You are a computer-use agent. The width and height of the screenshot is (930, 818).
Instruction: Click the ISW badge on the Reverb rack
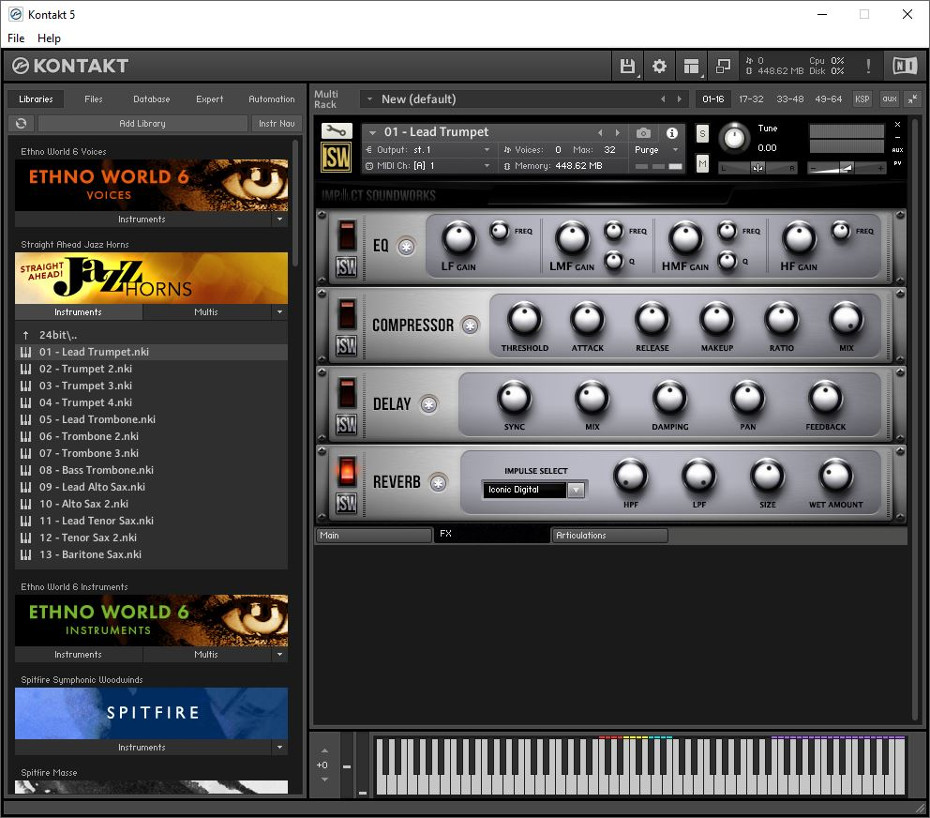(x=346, y=503)
